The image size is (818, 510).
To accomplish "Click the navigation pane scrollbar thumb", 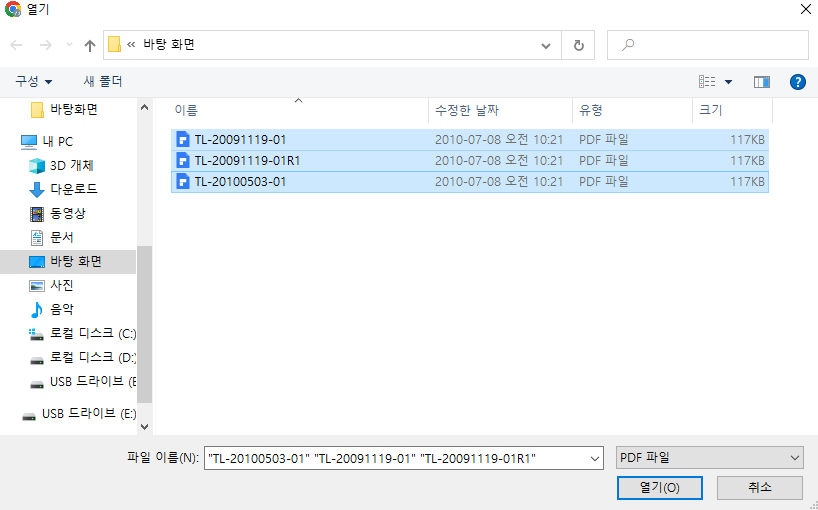I will (x=145, y=324).
